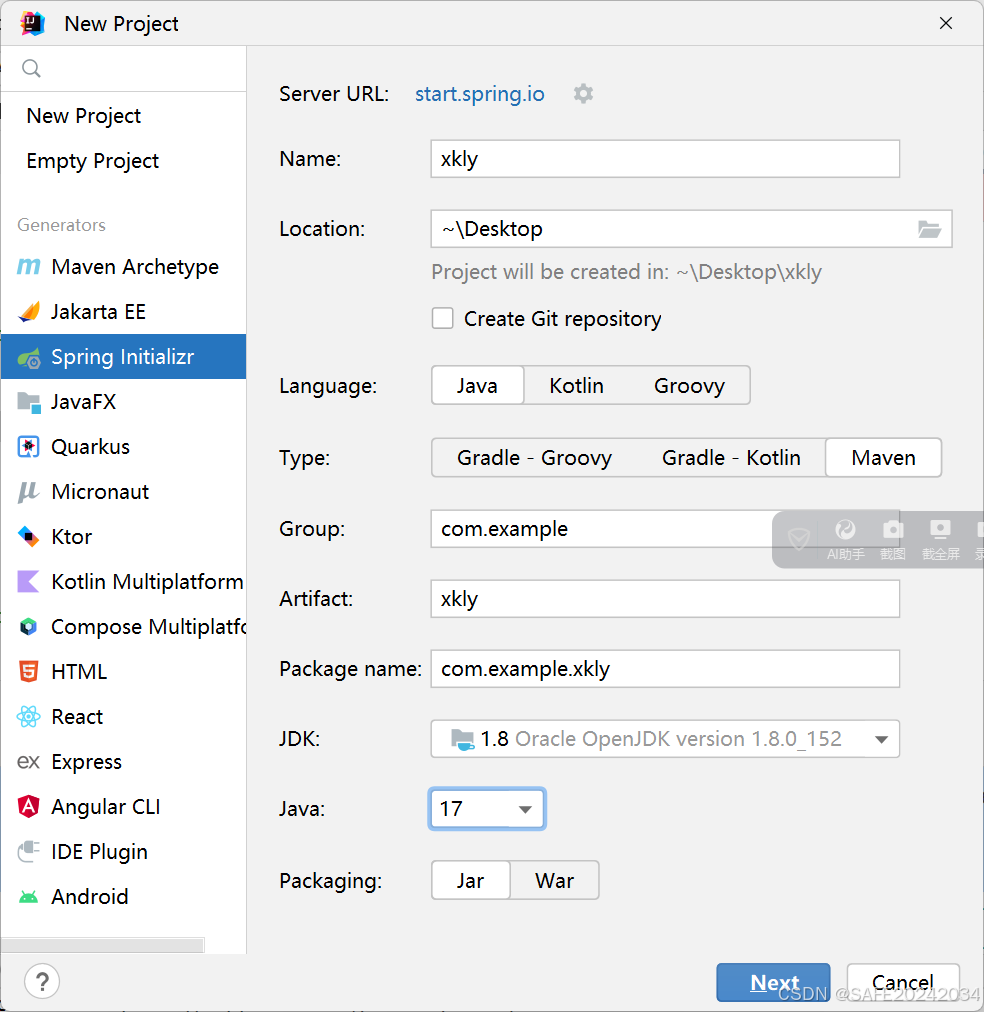This screenshot has width=984, height=1012.
Task: Switch packaging to War
Action: coord(554,880)
